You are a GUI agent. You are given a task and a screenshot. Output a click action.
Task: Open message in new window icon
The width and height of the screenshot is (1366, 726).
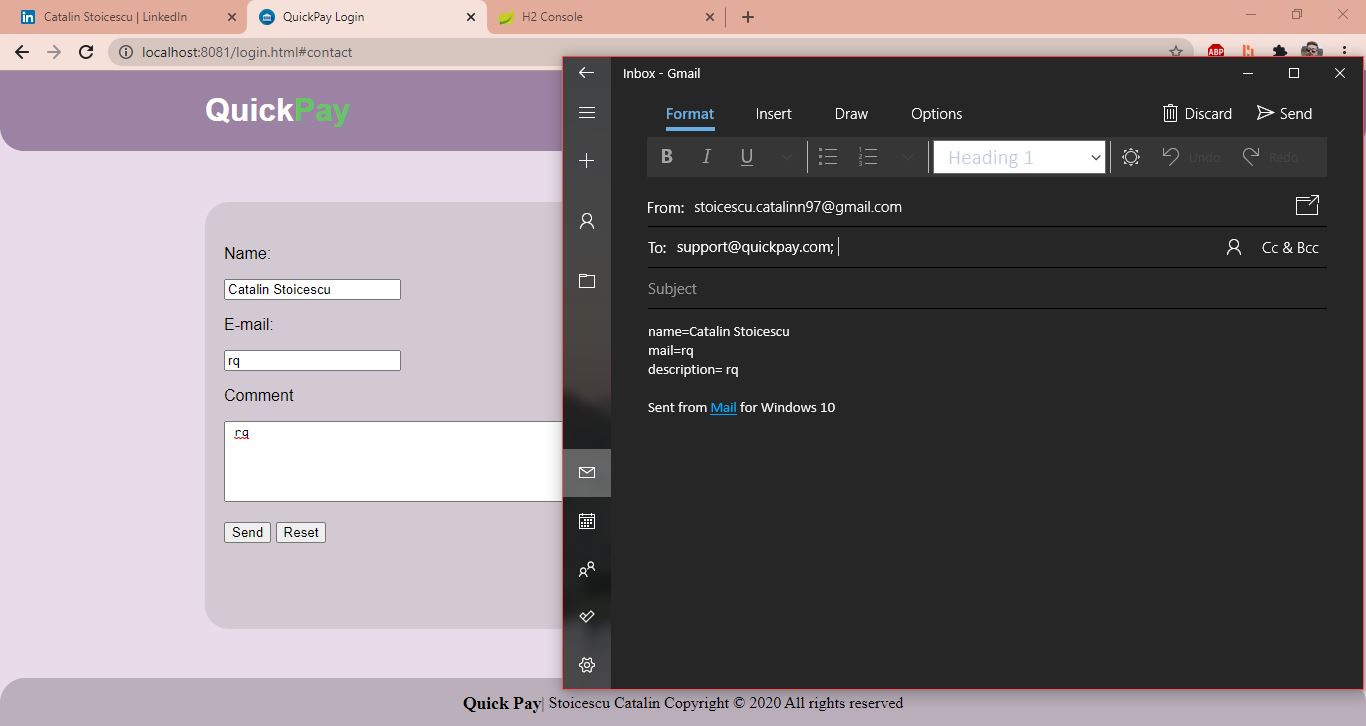[1307, 205]
